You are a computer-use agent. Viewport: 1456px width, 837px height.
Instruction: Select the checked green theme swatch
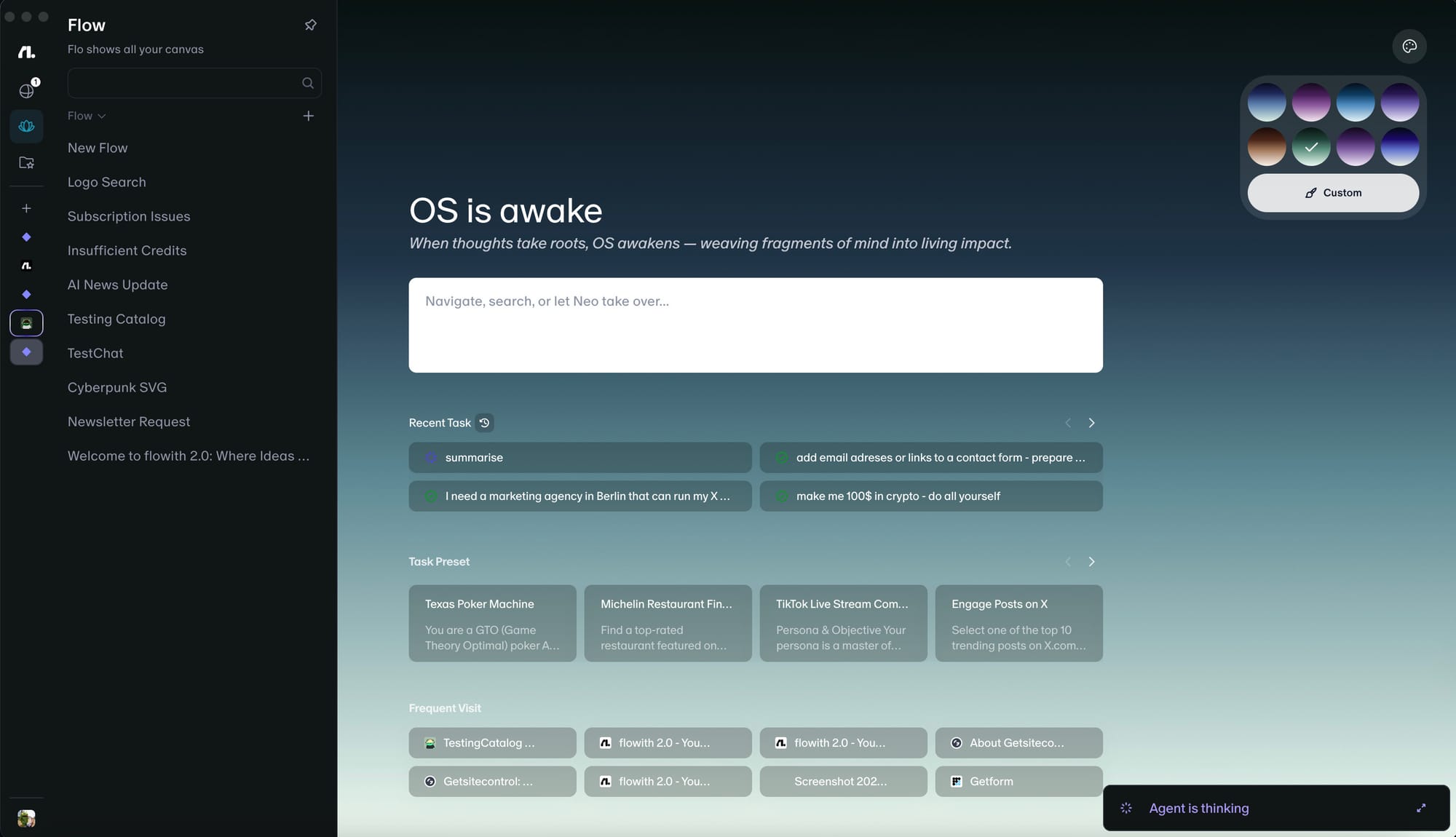click(x=1310, y=147)
